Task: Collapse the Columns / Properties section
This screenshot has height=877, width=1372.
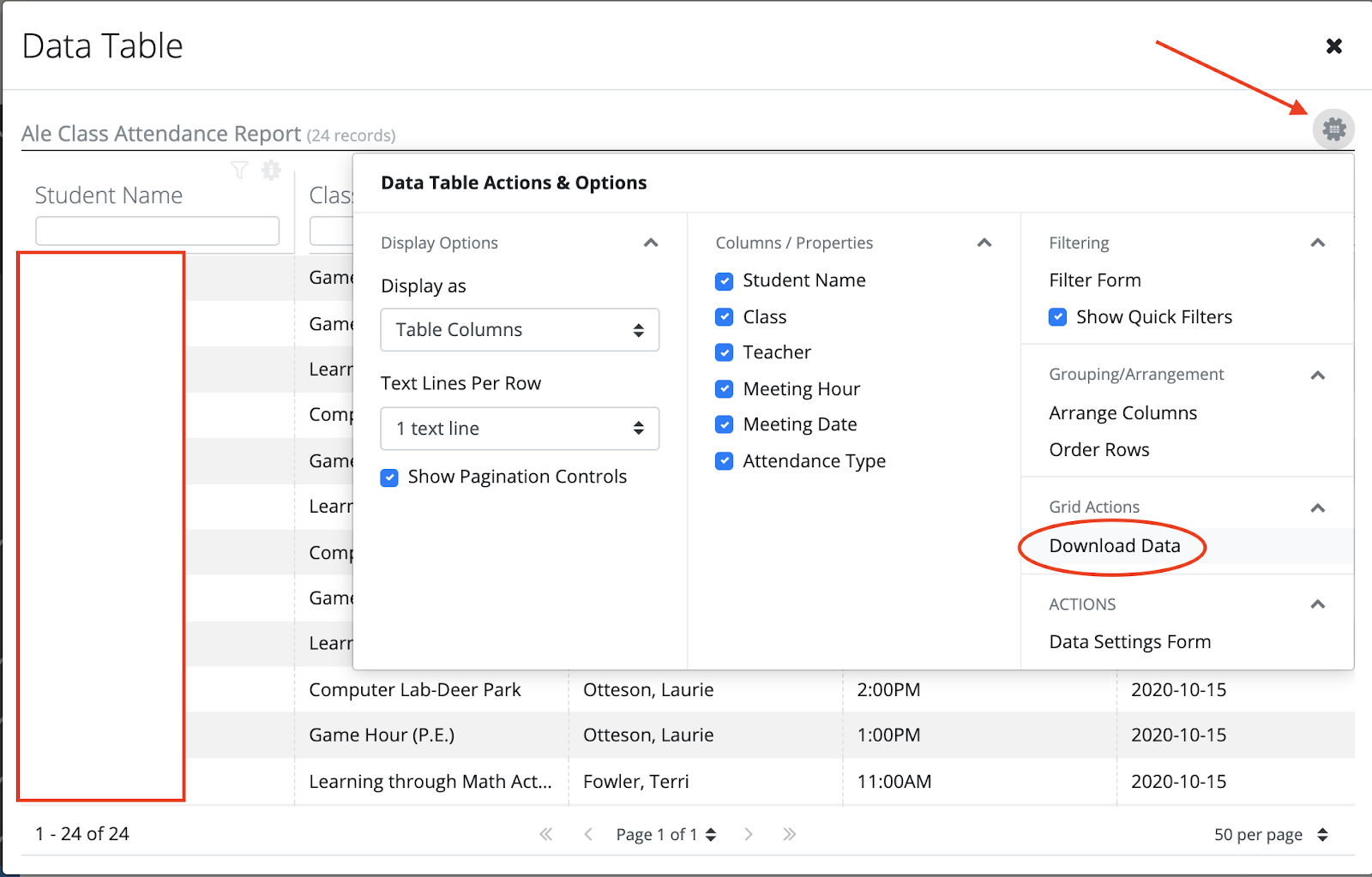Action: tap(984, 243)
